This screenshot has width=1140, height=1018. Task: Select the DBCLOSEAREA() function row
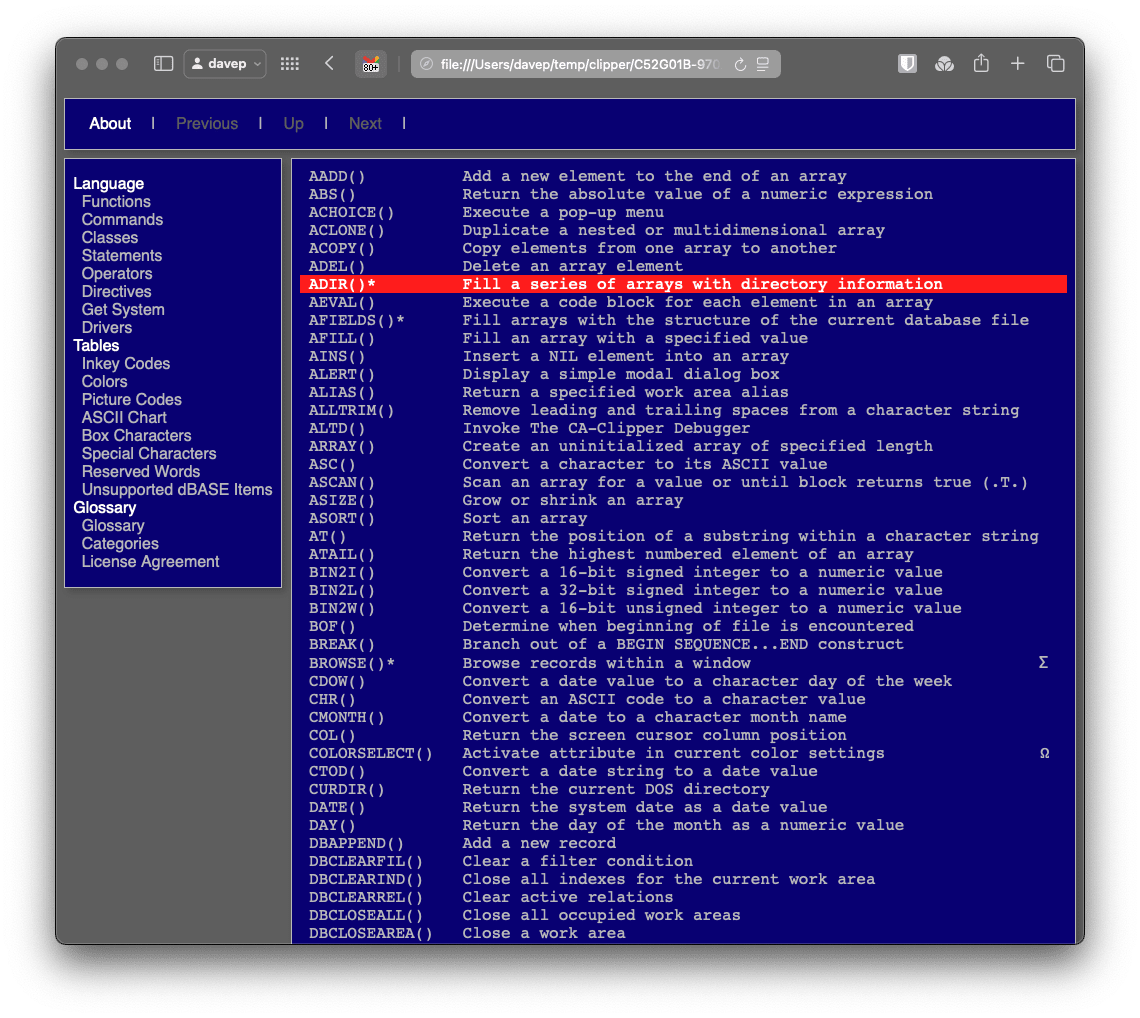tap(683, 934)
